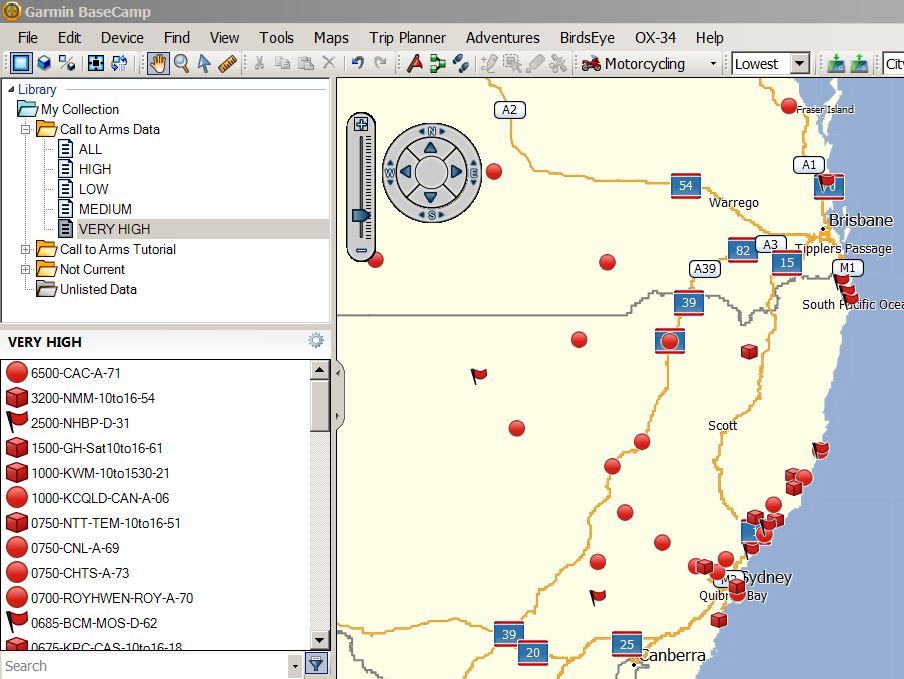The width and height of the screenshot is (904, 679).
Task: Click the sync transfer arrows icon
Action: [119, 63]
